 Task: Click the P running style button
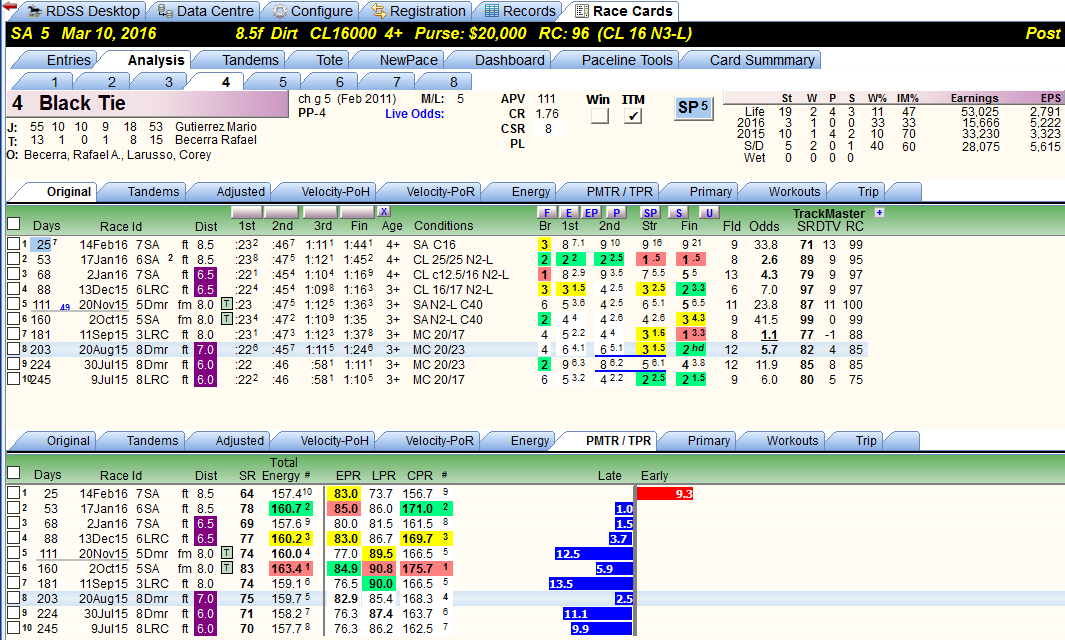click(615, 213)
